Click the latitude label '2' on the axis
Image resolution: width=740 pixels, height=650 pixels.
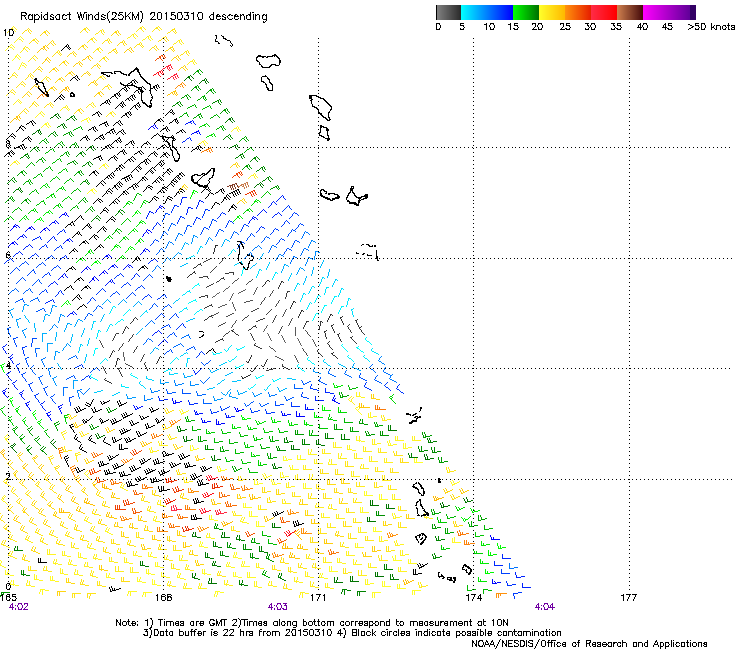click(x=8, y=477)
